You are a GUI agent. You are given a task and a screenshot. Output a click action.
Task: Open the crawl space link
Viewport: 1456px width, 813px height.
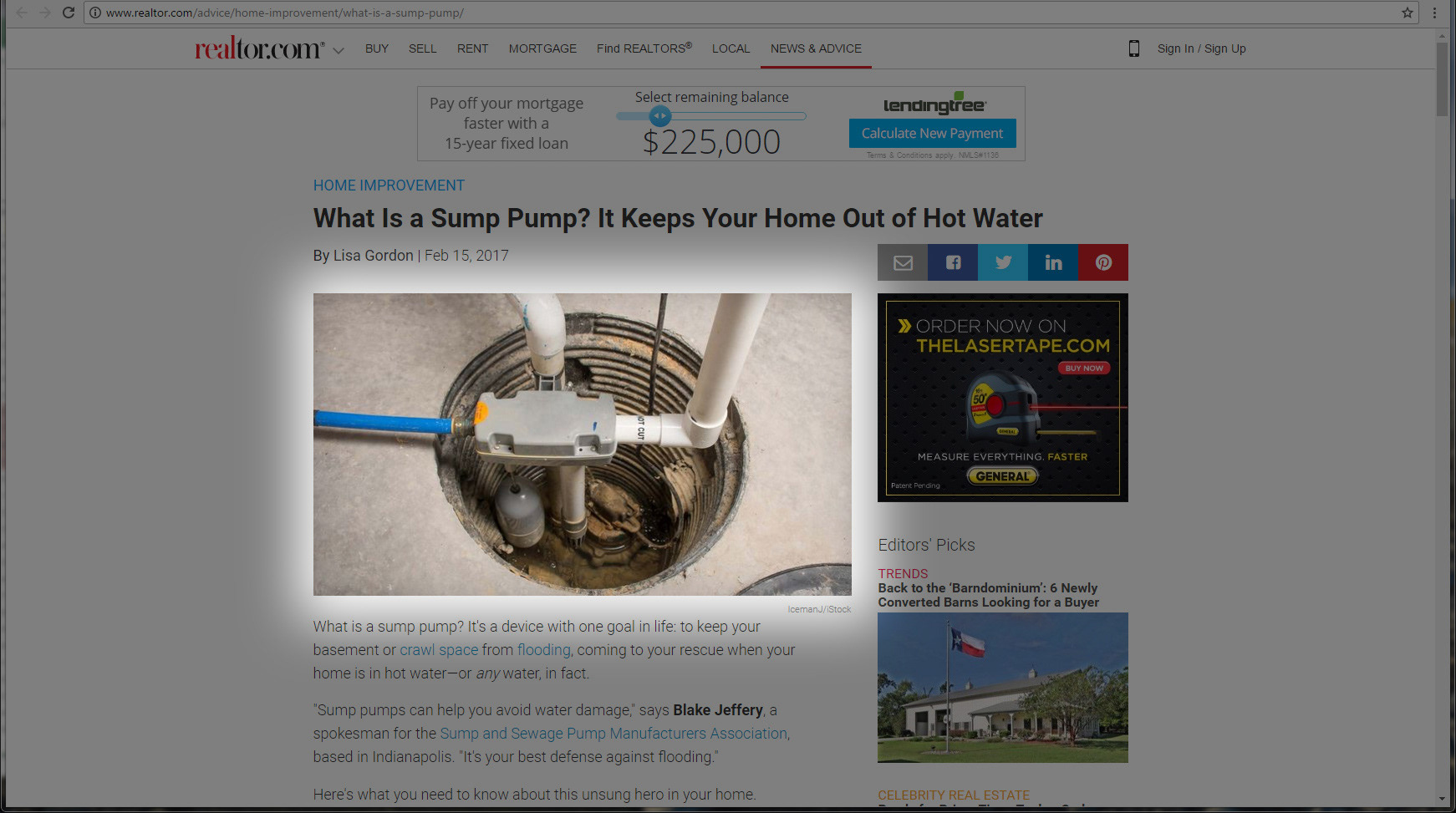(439, 649)
